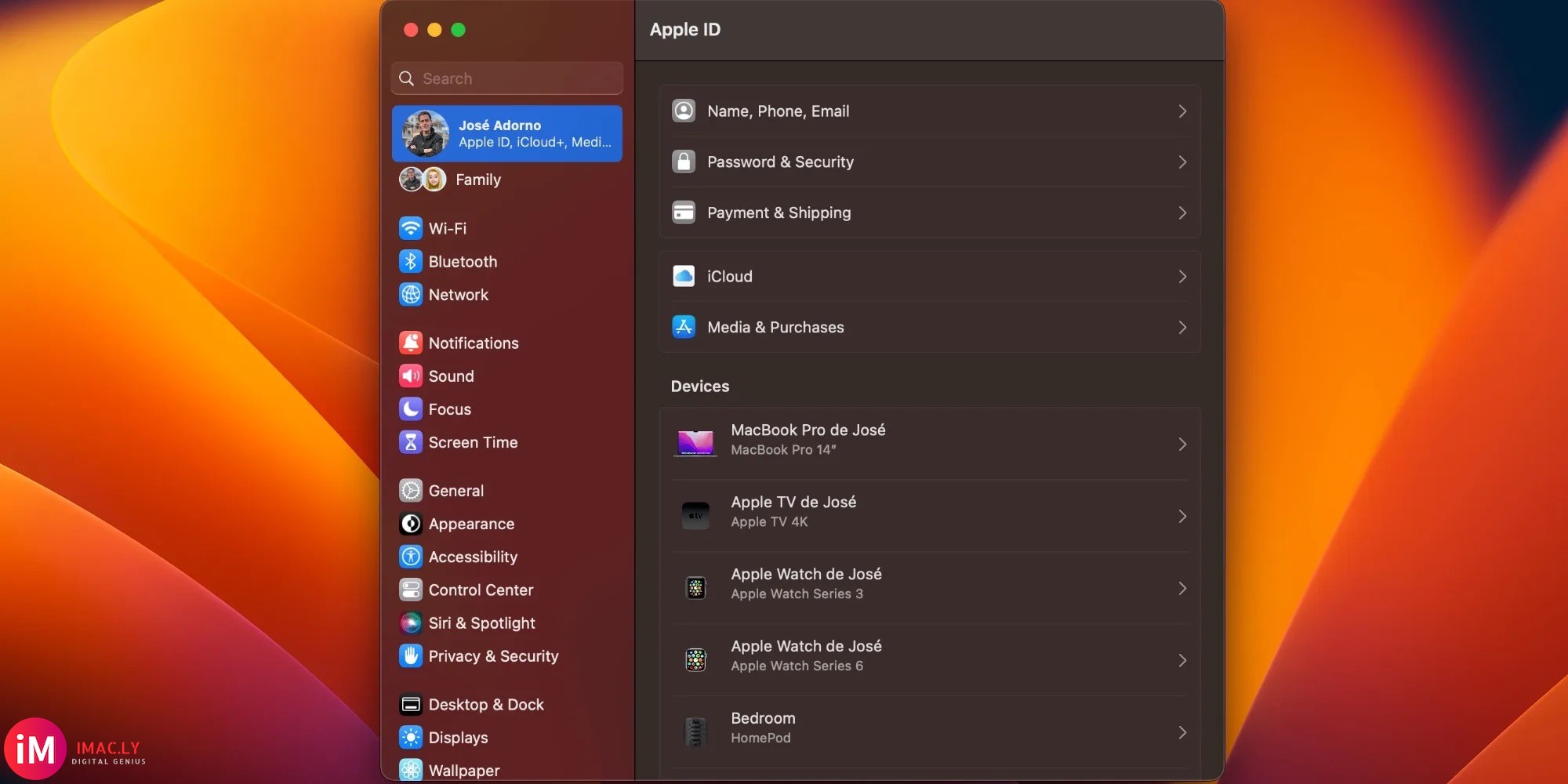Open Bedroom HomePod chevron
The image size is (1568, 784).
pyautogui.click(x=1182, y=733)
